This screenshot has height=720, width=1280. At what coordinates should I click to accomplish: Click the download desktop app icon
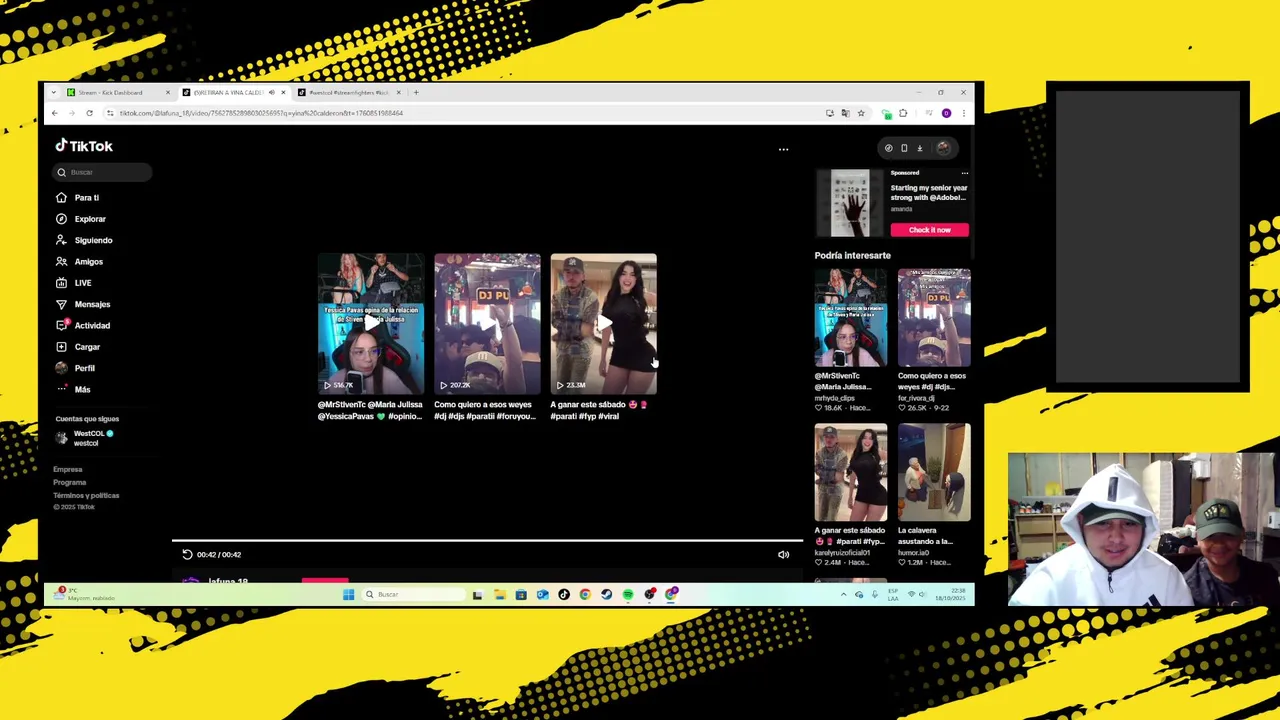tap(920, 148)
